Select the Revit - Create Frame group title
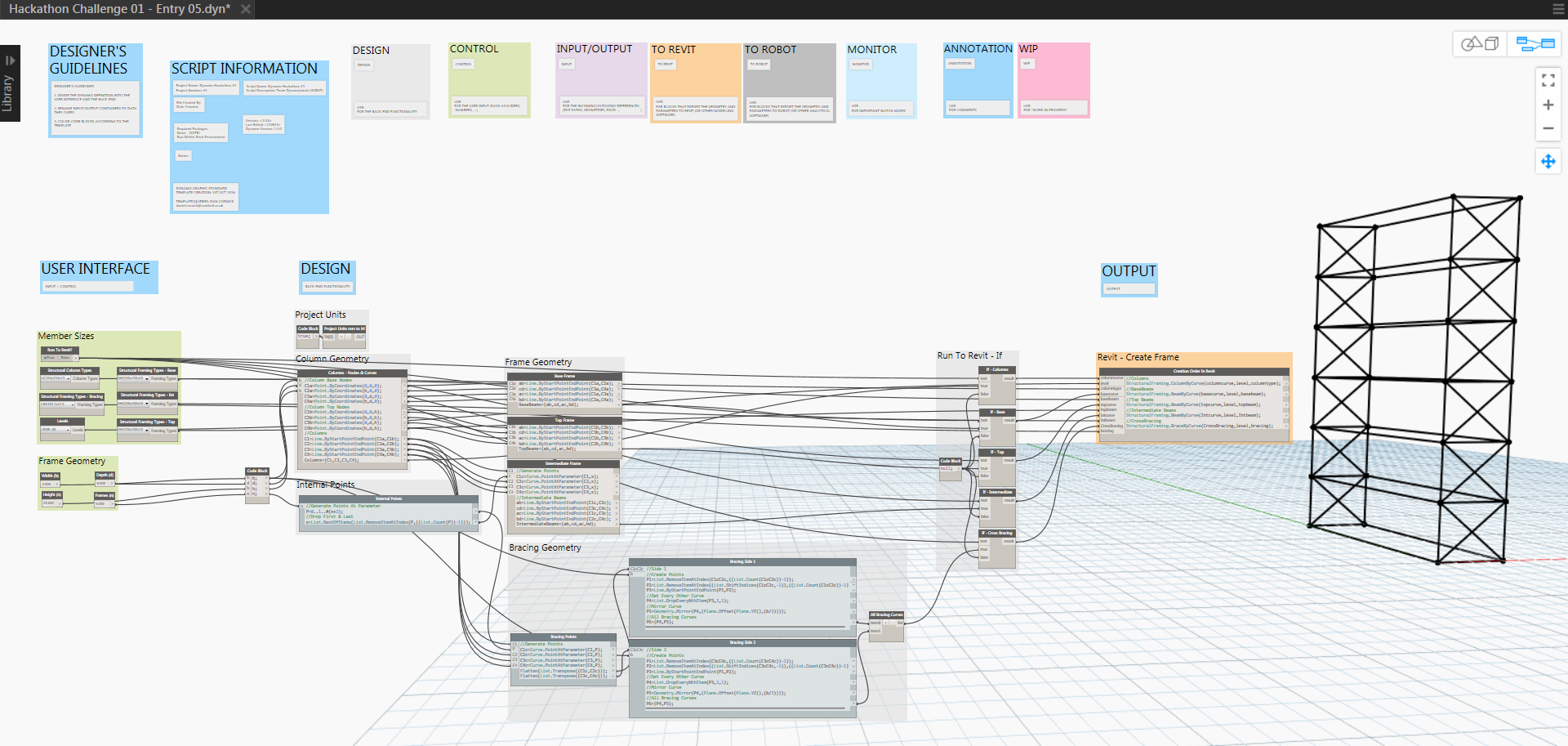The height and width of the screenshot is (746, 1568). pos(1138,357)
